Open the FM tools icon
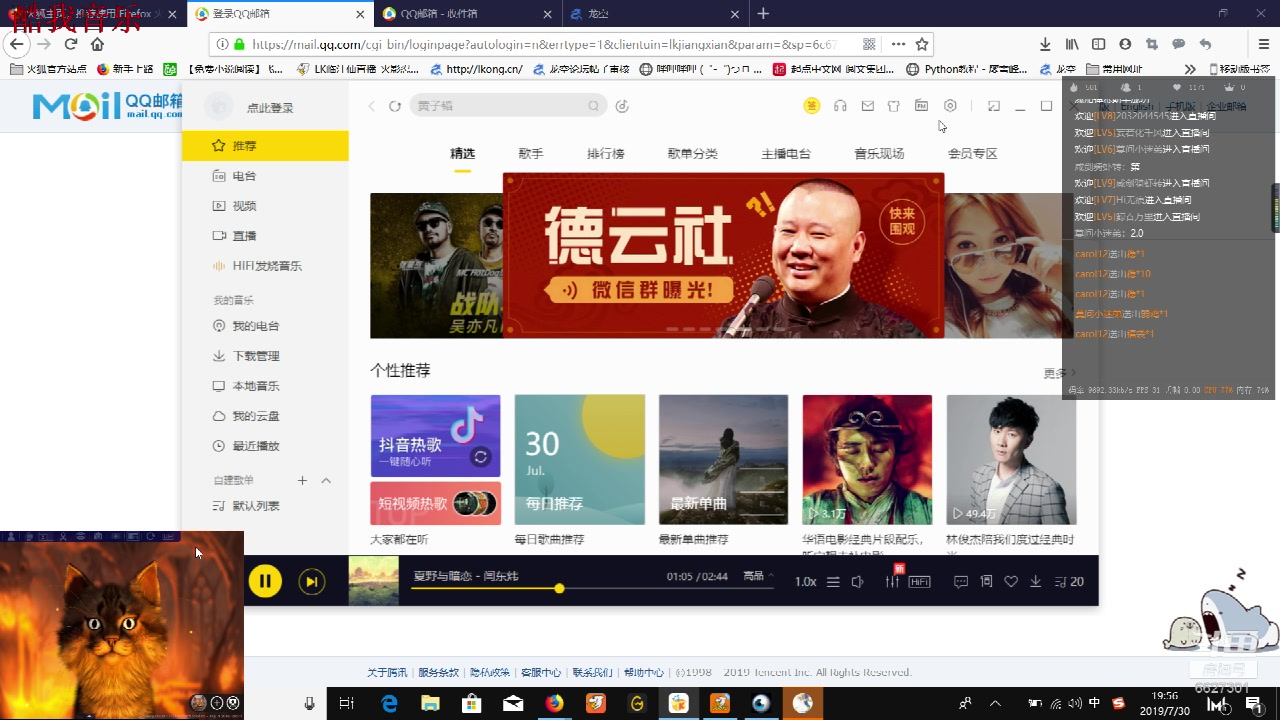 pyautogui.click(x=921, y=106)
